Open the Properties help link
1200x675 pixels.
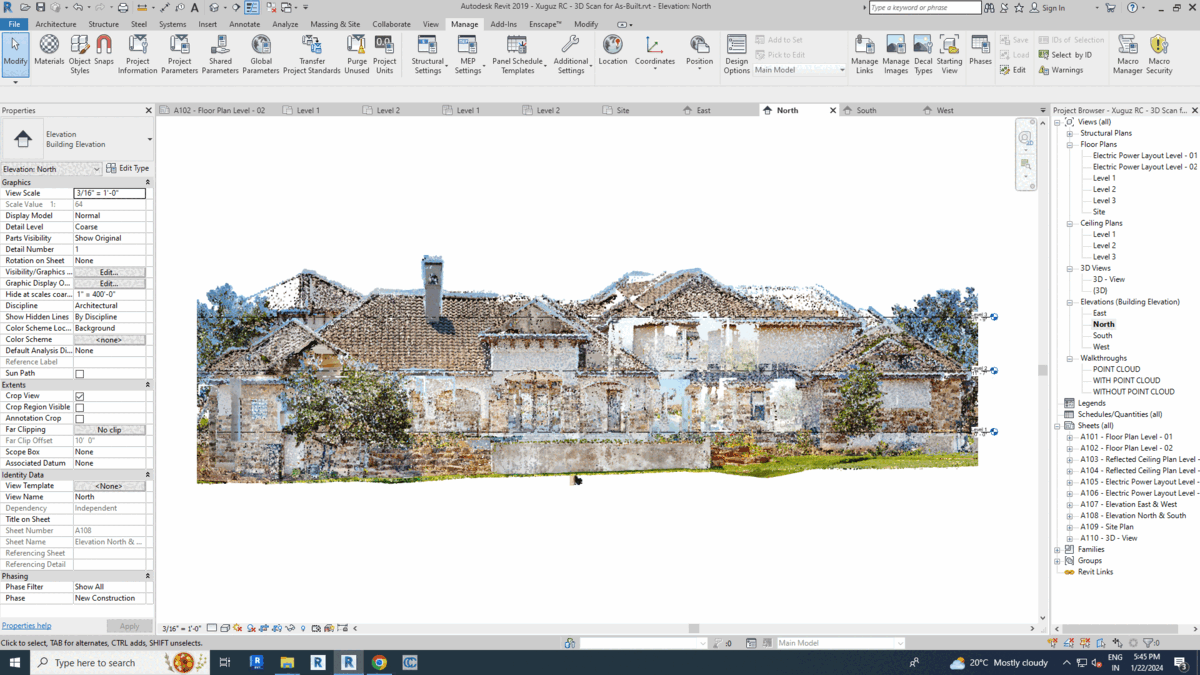point(27,626)
